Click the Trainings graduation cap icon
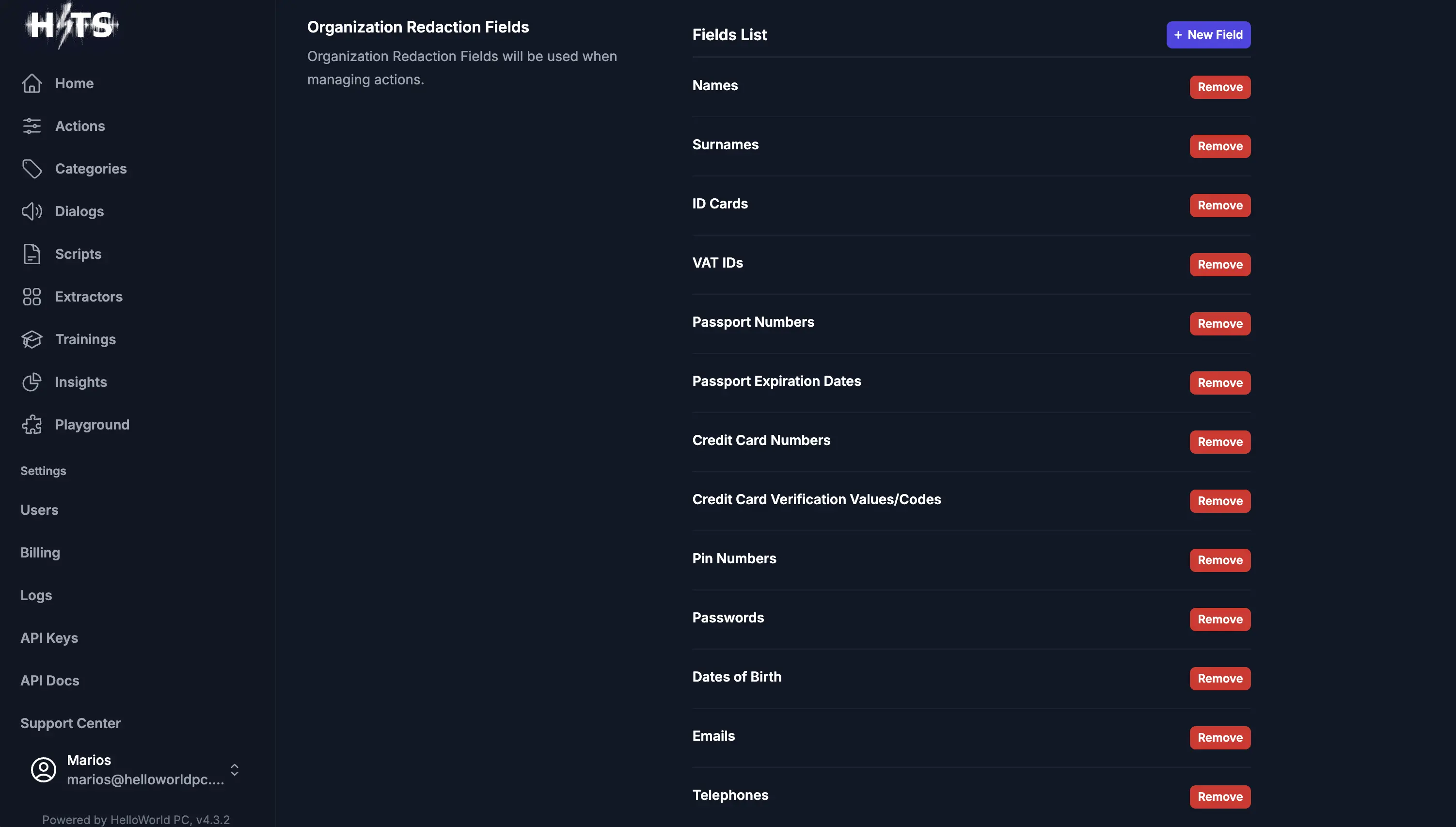Viewport: 1456px width, 827px height. [x=32, y=339]
